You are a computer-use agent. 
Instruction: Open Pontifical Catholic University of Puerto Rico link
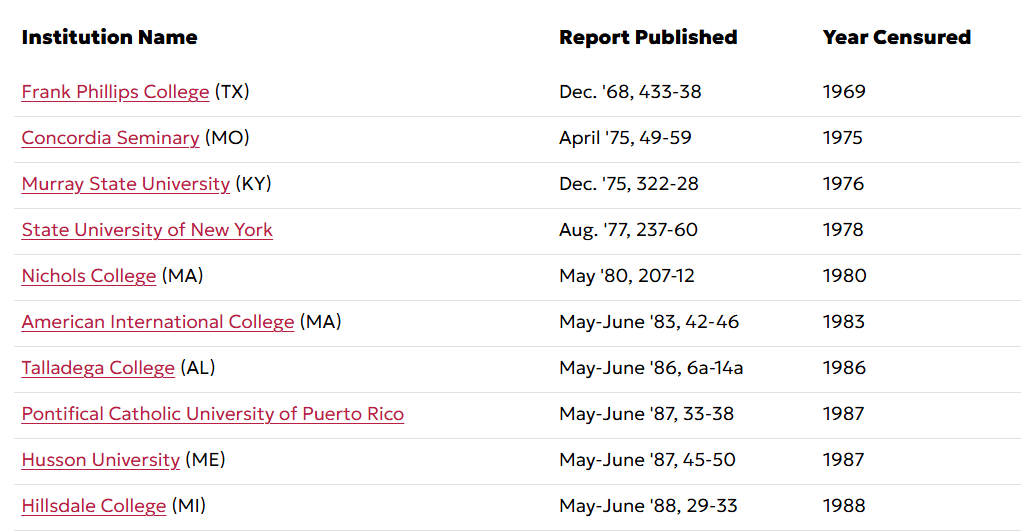click(213, 414)
